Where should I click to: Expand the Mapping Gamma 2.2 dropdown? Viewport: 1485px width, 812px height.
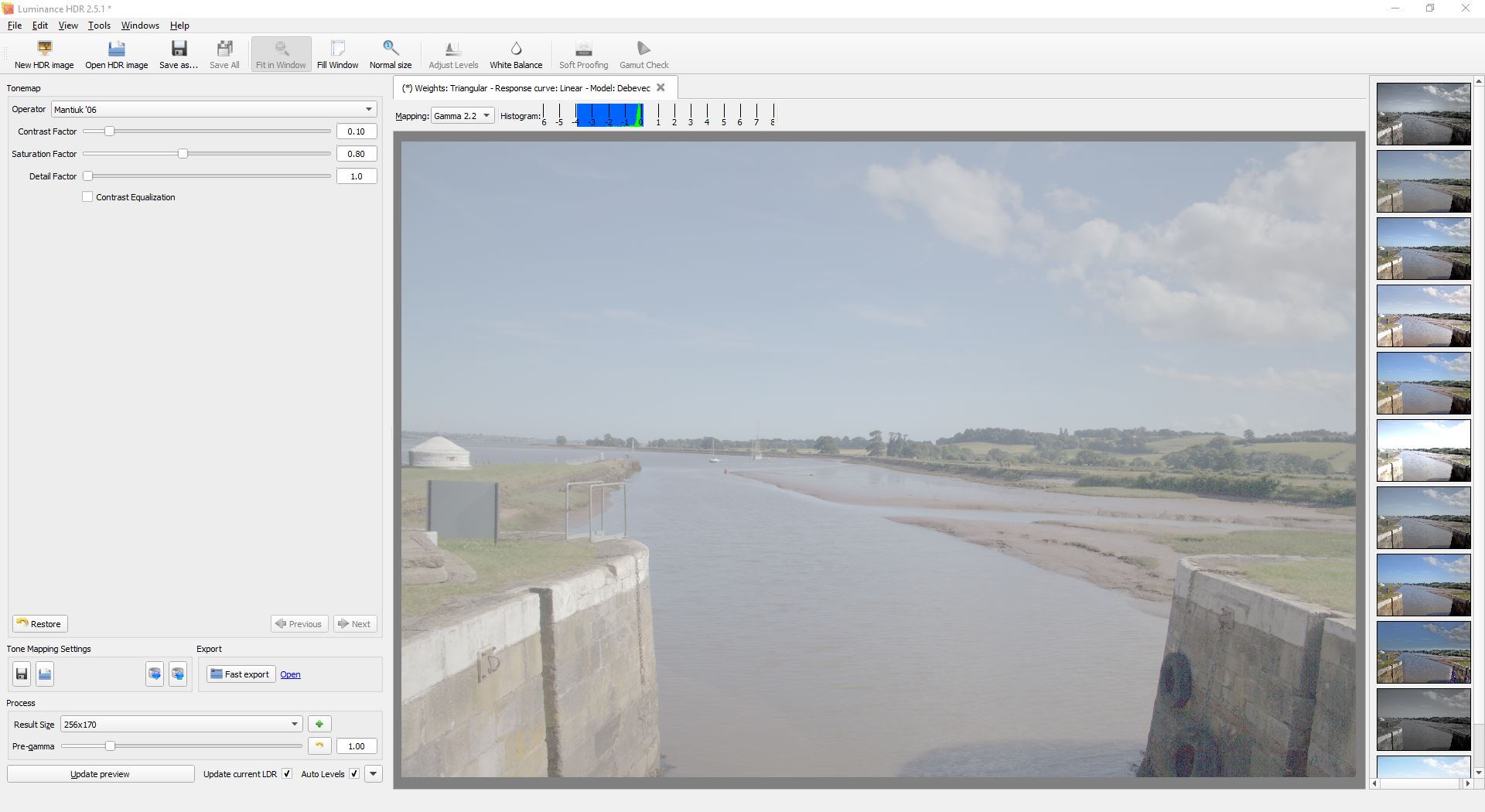pos(463,116)
